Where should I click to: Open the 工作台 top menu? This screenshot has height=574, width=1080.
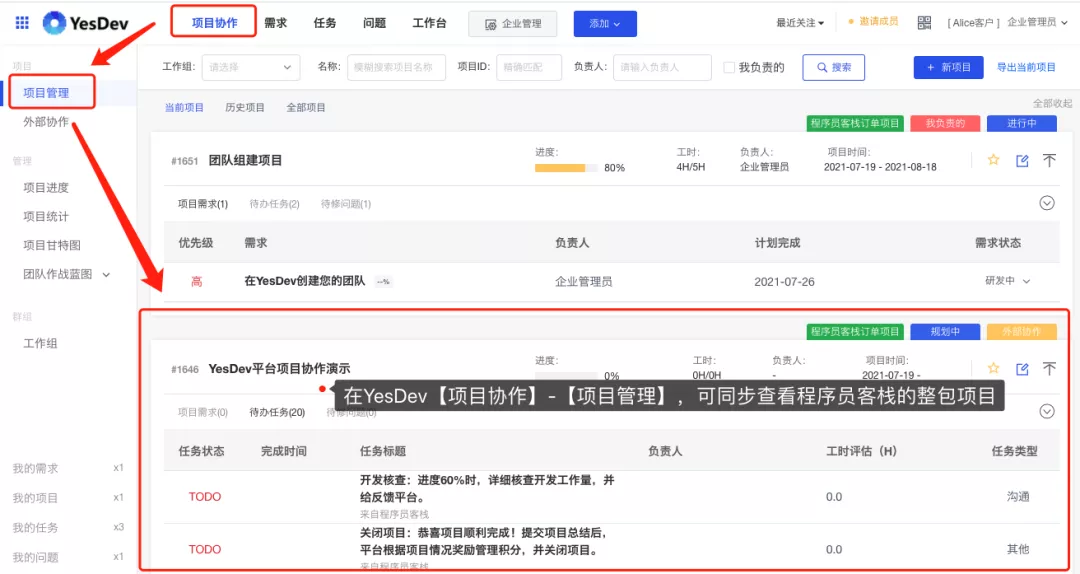[x=429, y=23]
